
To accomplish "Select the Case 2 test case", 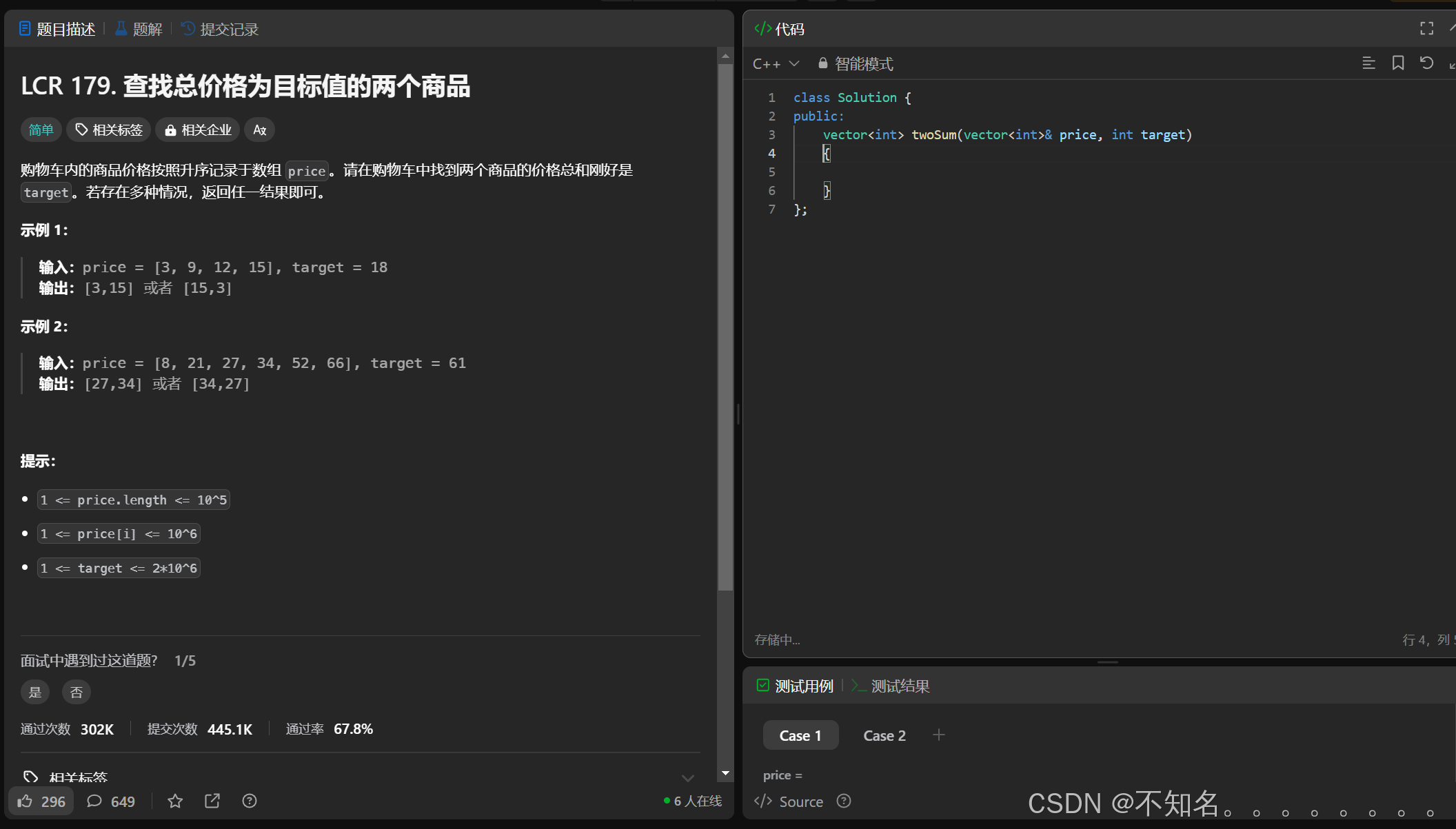I will click(884, 735).
